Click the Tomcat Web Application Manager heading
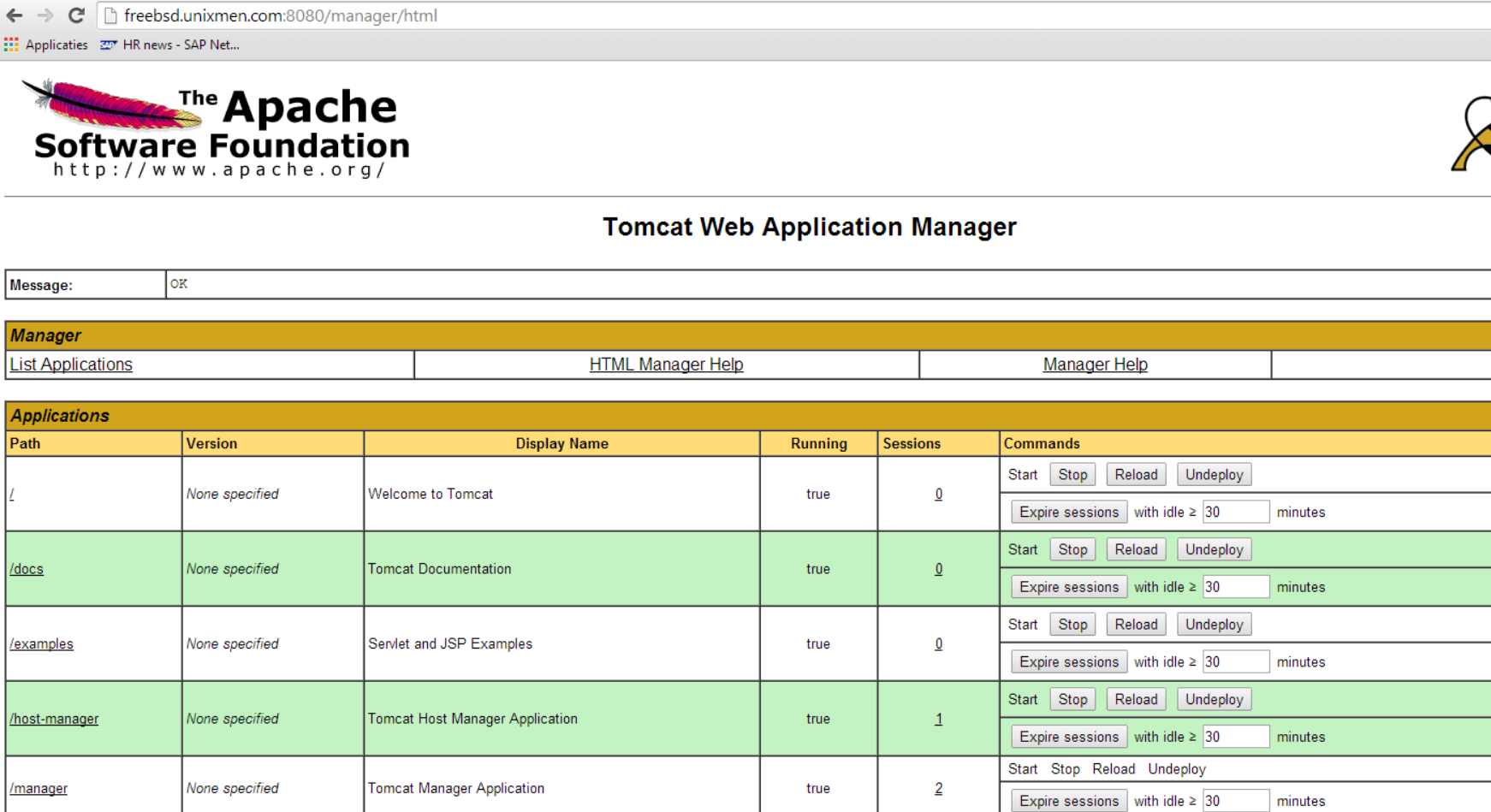The width and height of the screenshot is (1491, 812). [x=809, y=227]
